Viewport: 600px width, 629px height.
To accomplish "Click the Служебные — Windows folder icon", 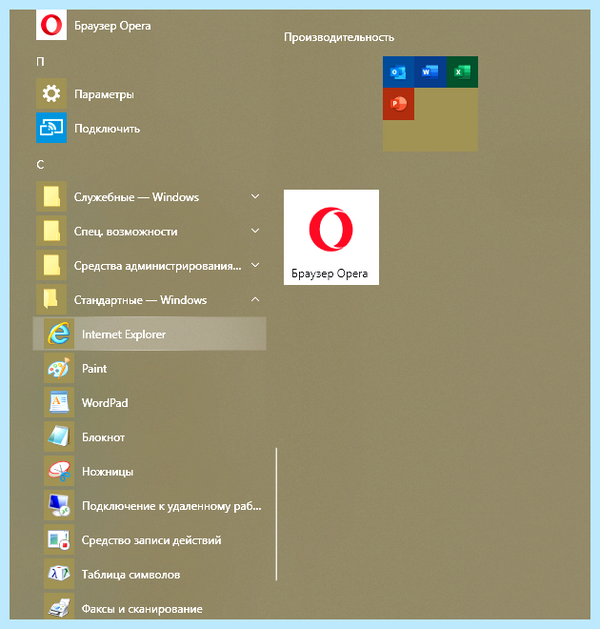I will pyautogui.click(x=51, y=197).
